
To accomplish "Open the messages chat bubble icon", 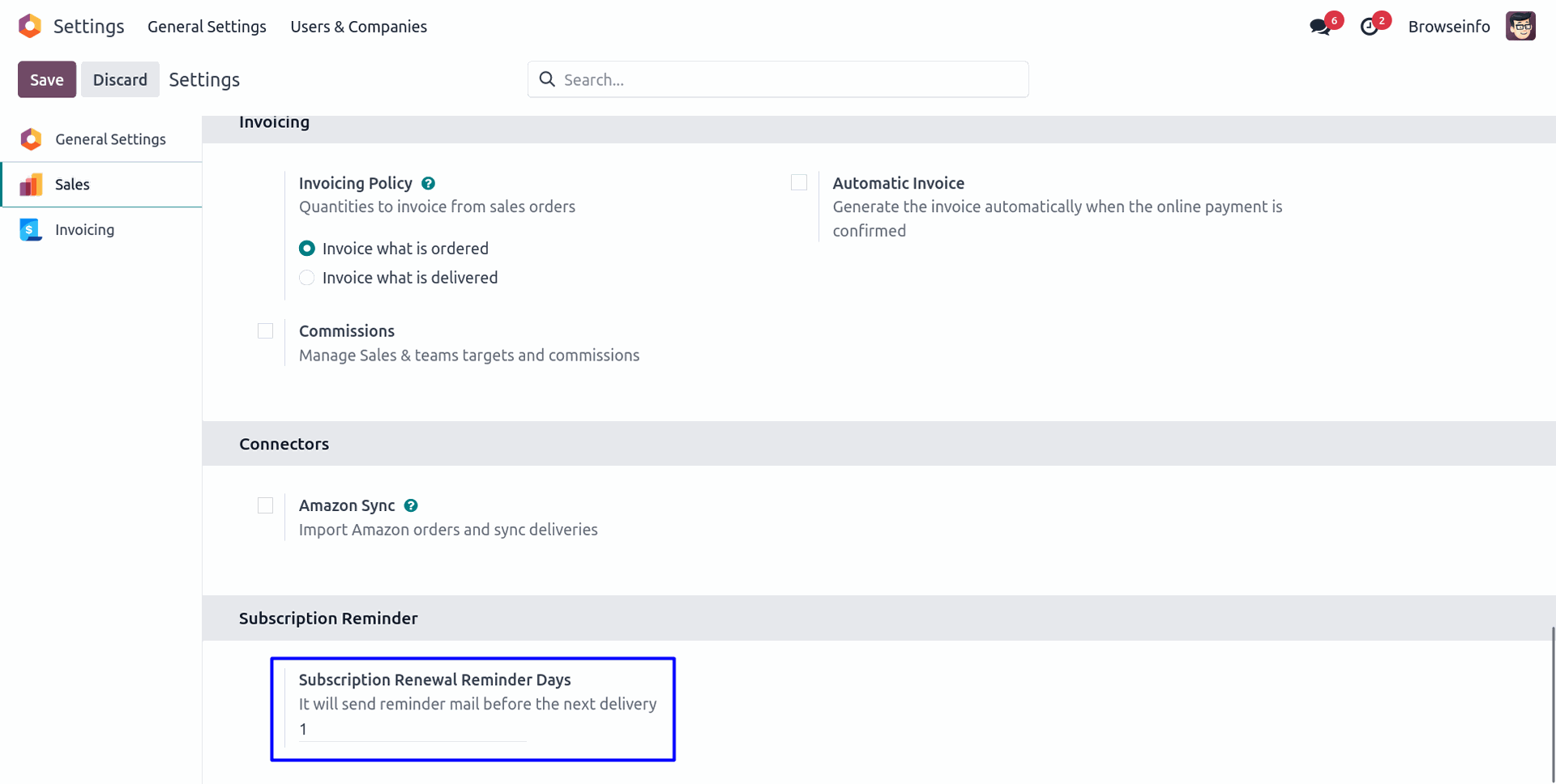I will (x=1319, y=27).
